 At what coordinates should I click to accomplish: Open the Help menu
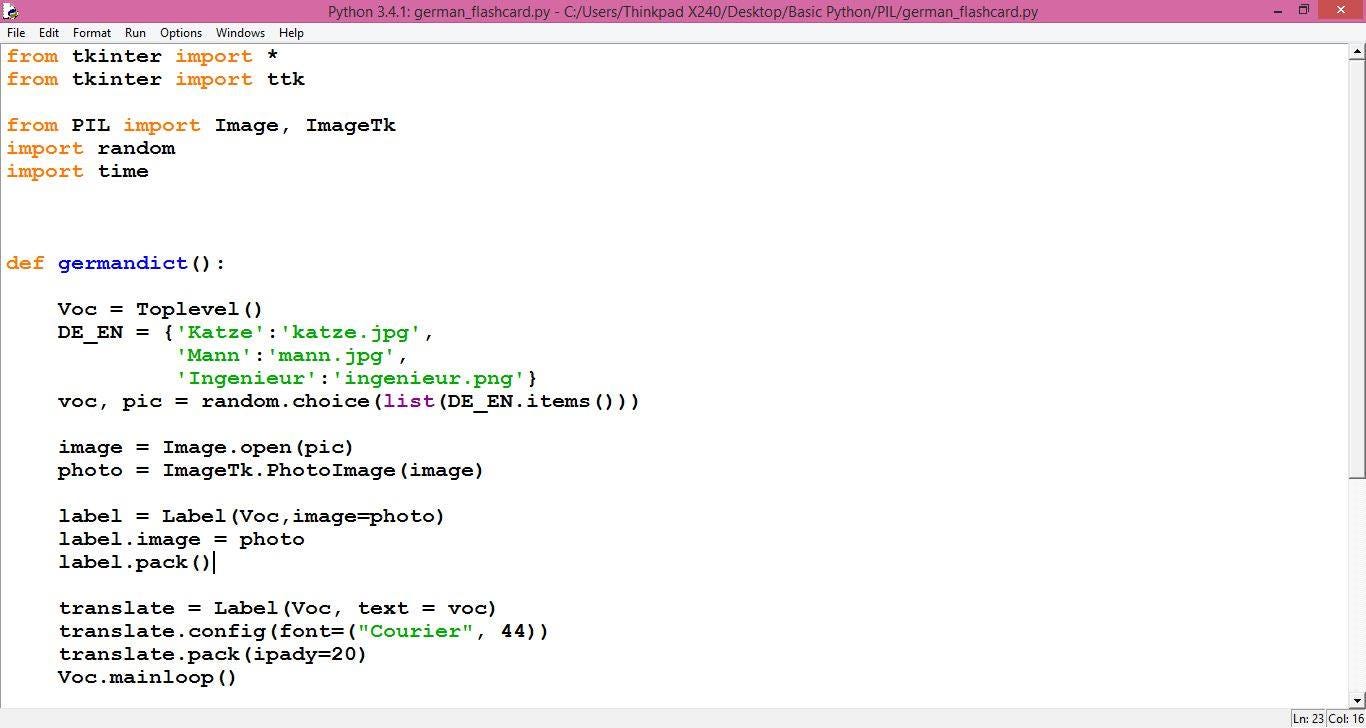click(291, 32)
